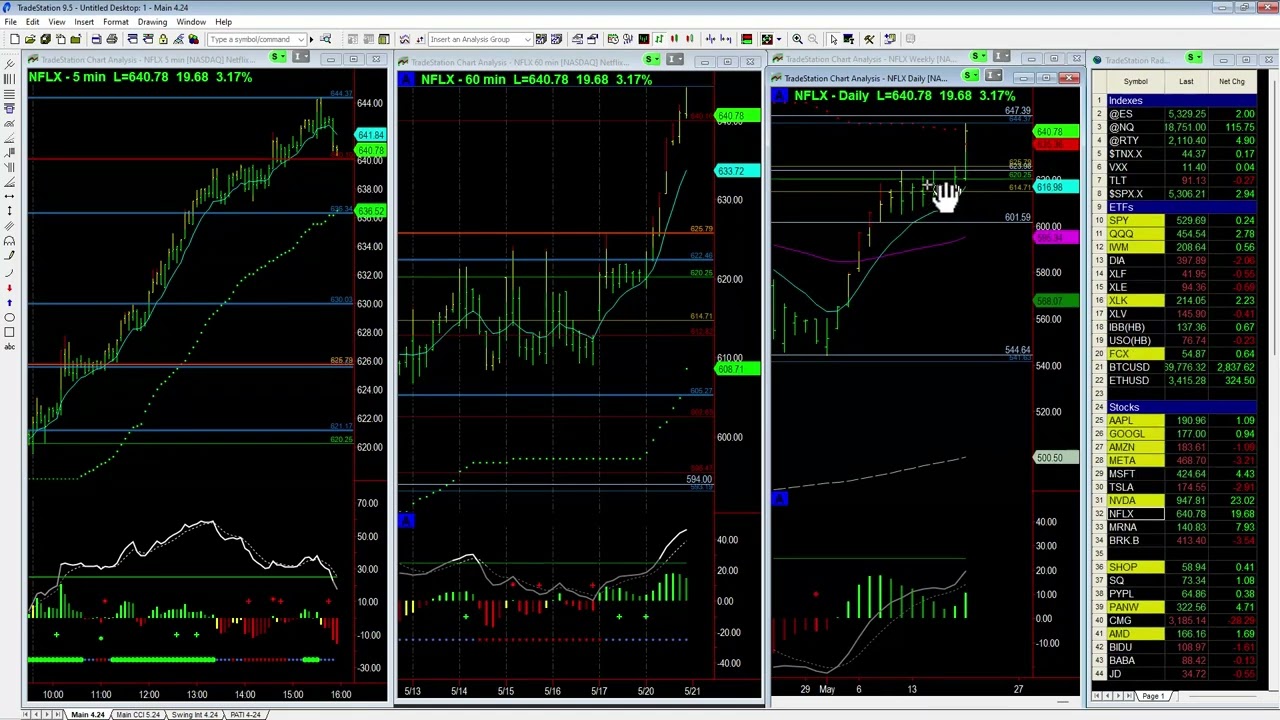Toggle green S symbol link on Daily chart
Viewport: 1280px width, 720px height.
tap(970, 77)
